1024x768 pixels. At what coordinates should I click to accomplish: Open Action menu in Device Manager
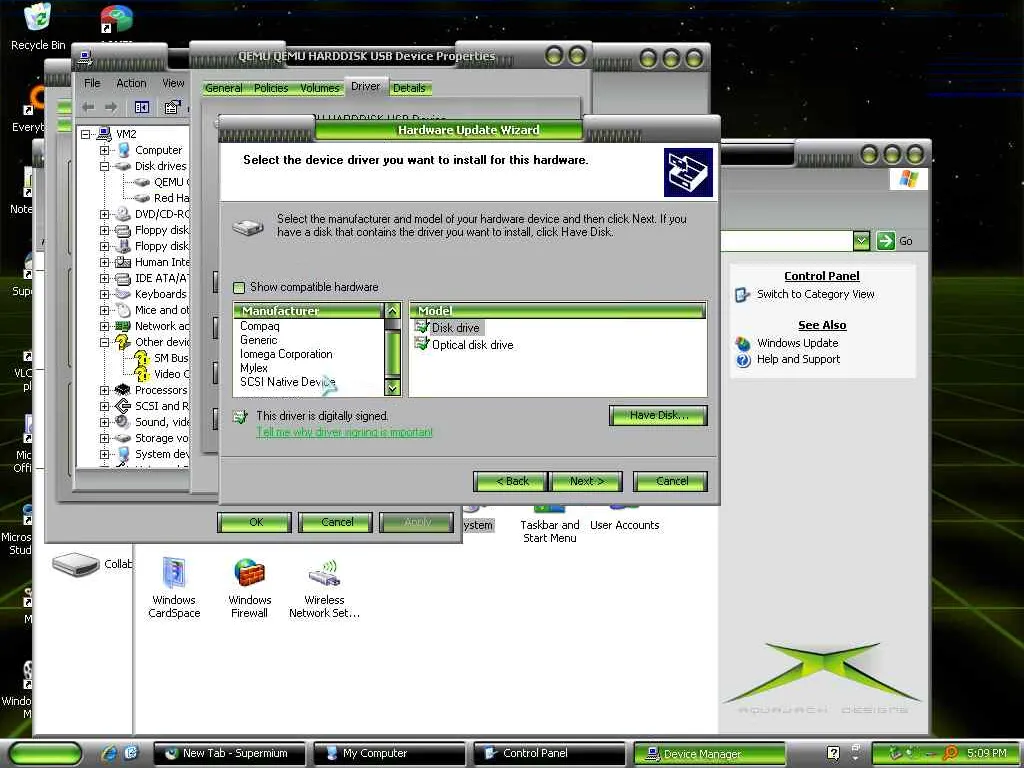[131, 83]
